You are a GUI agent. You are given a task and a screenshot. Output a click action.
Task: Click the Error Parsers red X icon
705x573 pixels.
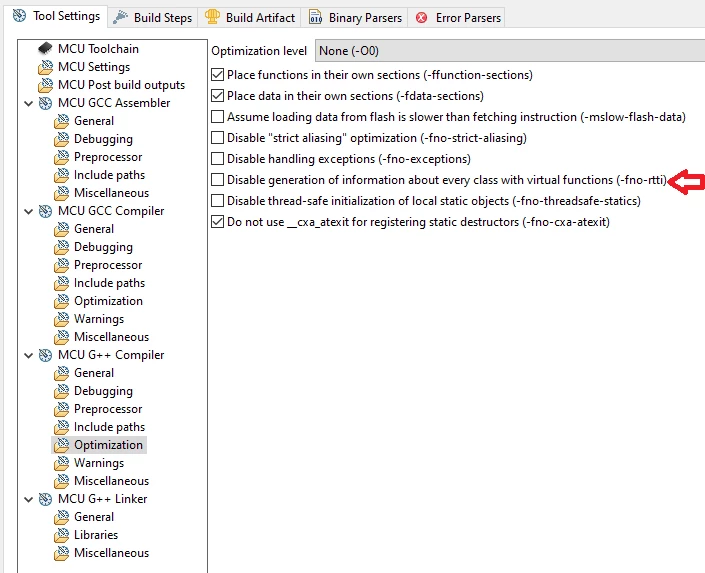421,18
